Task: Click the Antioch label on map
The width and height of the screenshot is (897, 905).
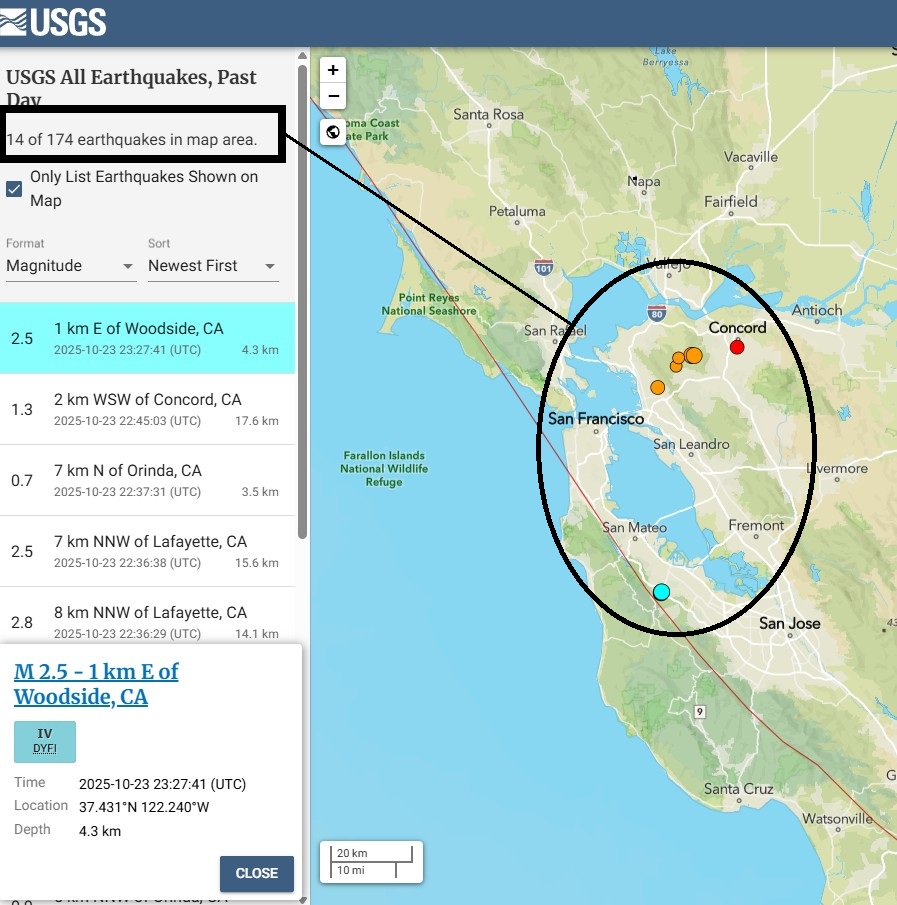Action: pyautogui.click(x=817, y=310)
